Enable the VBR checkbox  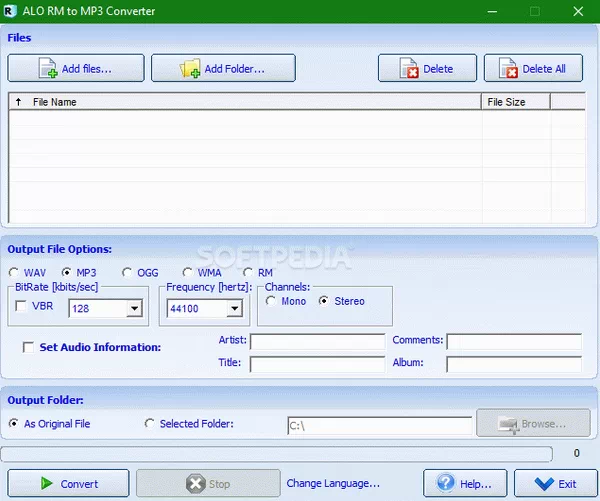[21, 307]
